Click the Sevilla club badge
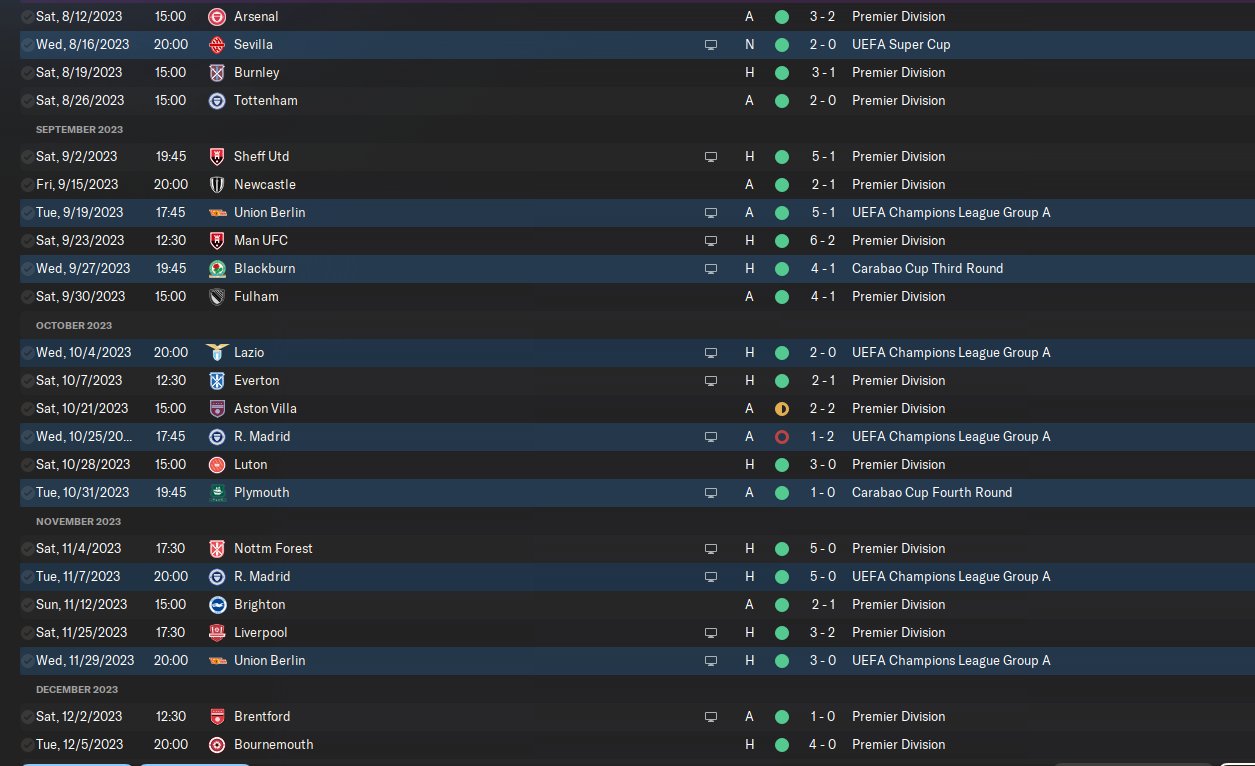Image resolution: width=1255 pixels, height=766 pixels. coord(217,45)
